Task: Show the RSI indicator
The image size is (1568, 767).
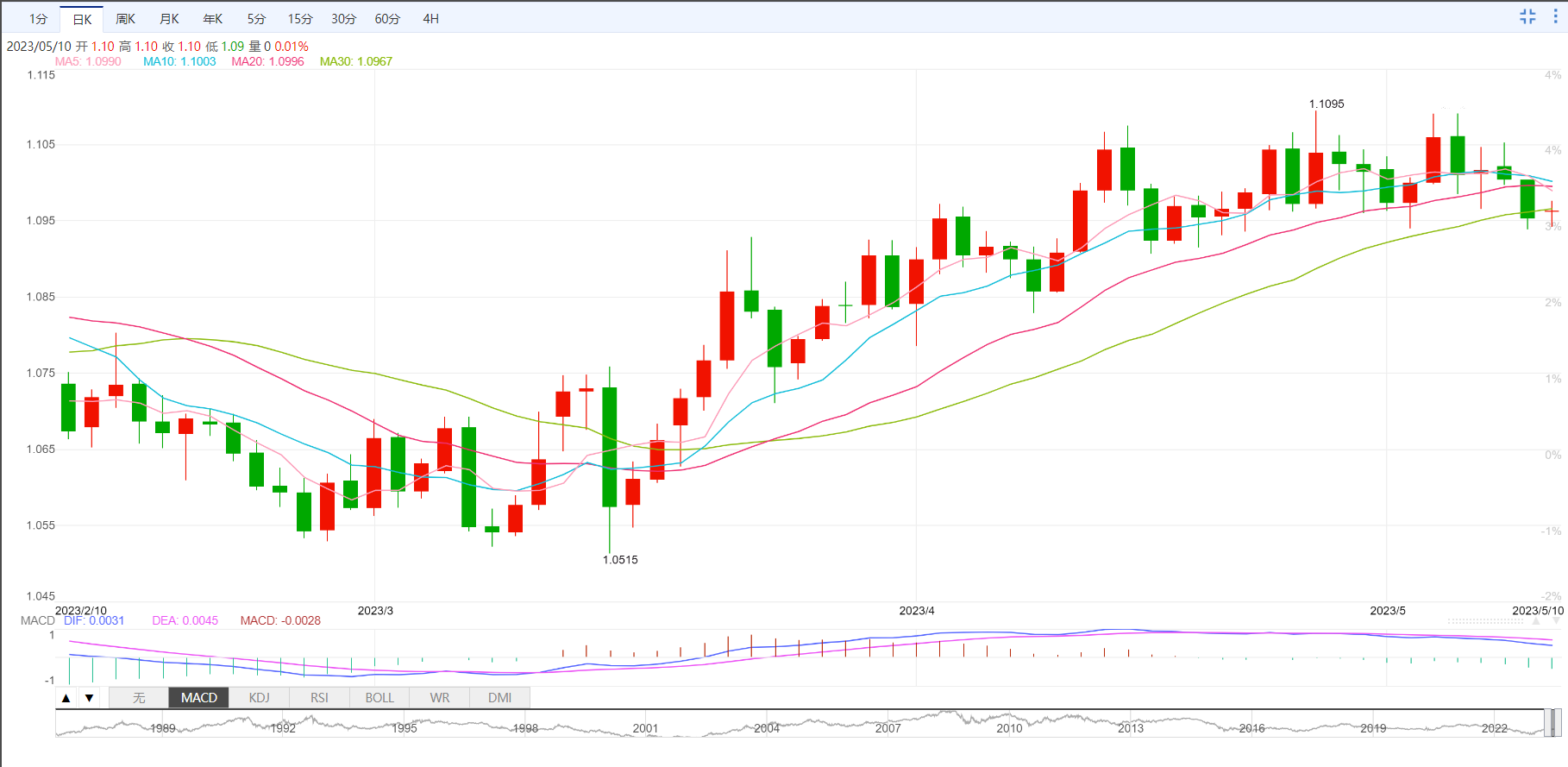Action: [x=319, y=698]
